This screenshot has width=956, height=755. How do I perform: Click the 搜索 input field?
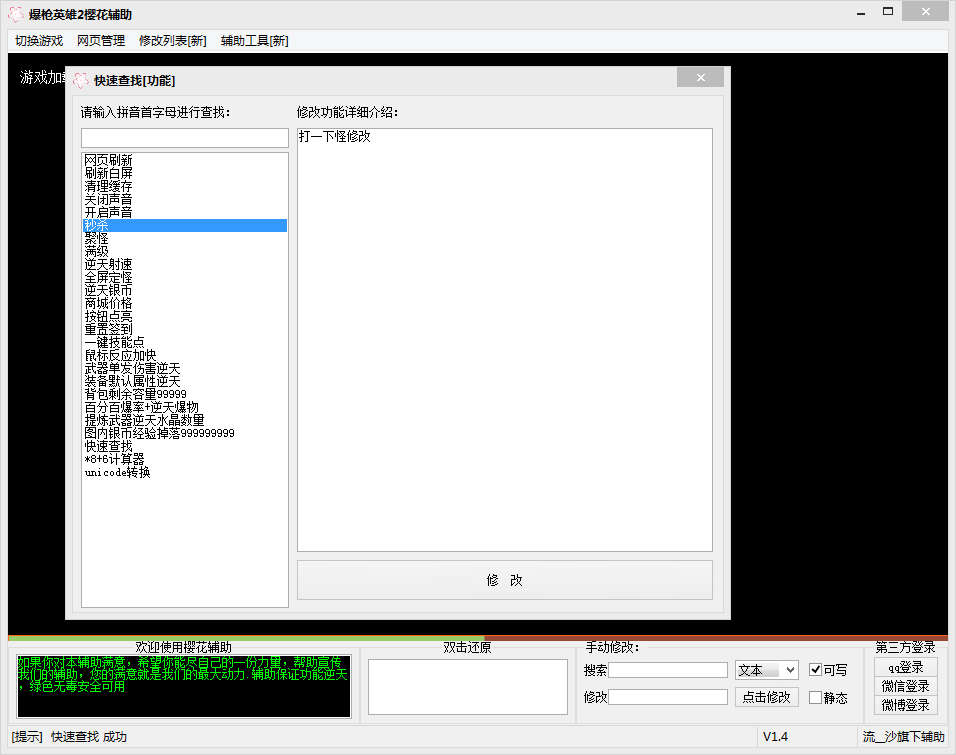tap(668, 670)
